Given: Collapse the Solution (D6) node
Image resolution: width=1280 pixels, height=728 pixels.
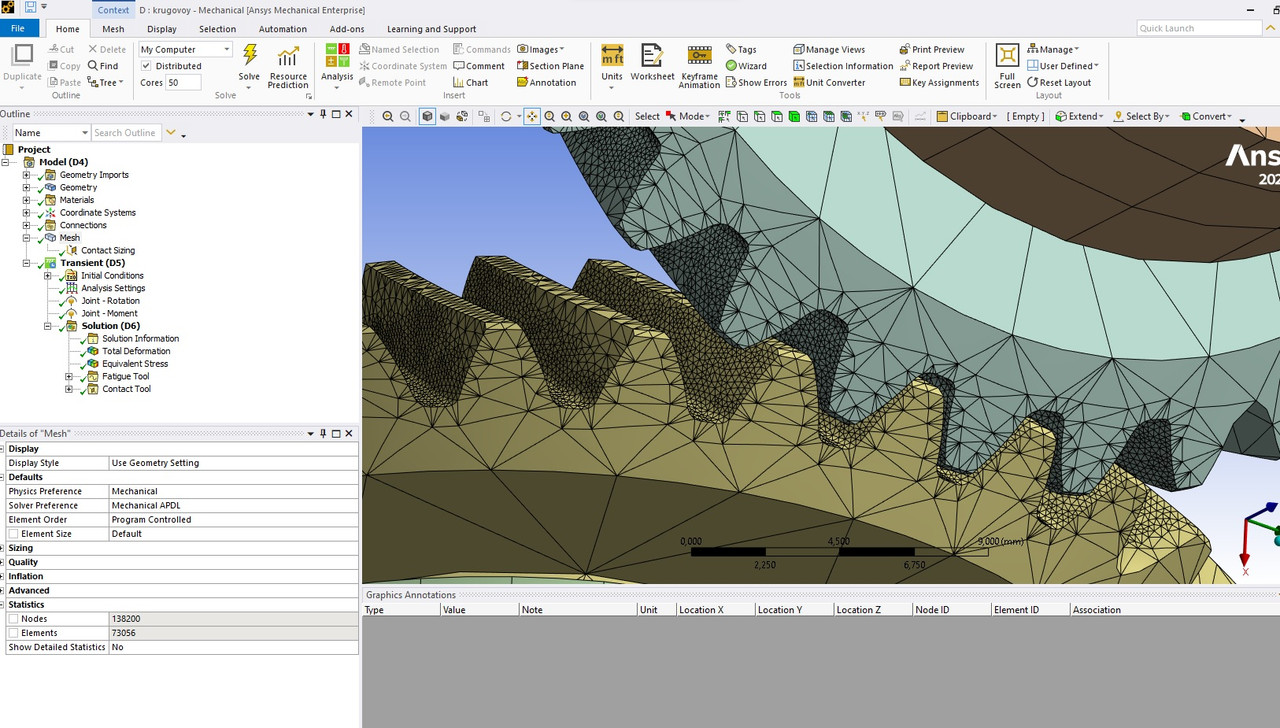Looking at the screenshot, I should point(47,326).
